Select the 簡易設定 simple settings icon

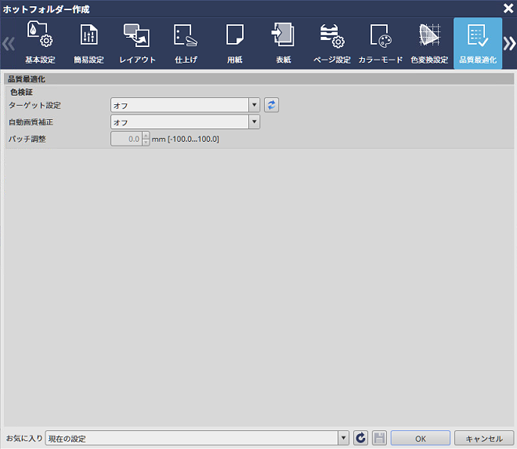[89, 43]
